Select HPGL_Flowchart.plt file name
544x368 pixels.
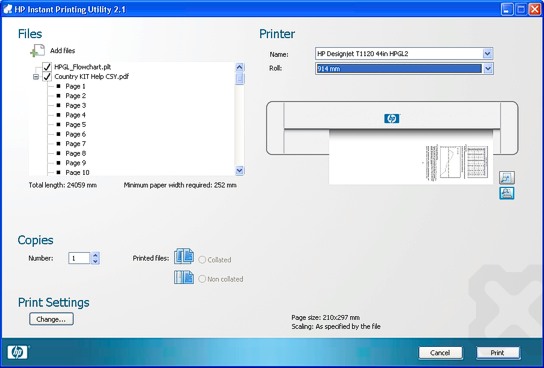coord(83,67)
